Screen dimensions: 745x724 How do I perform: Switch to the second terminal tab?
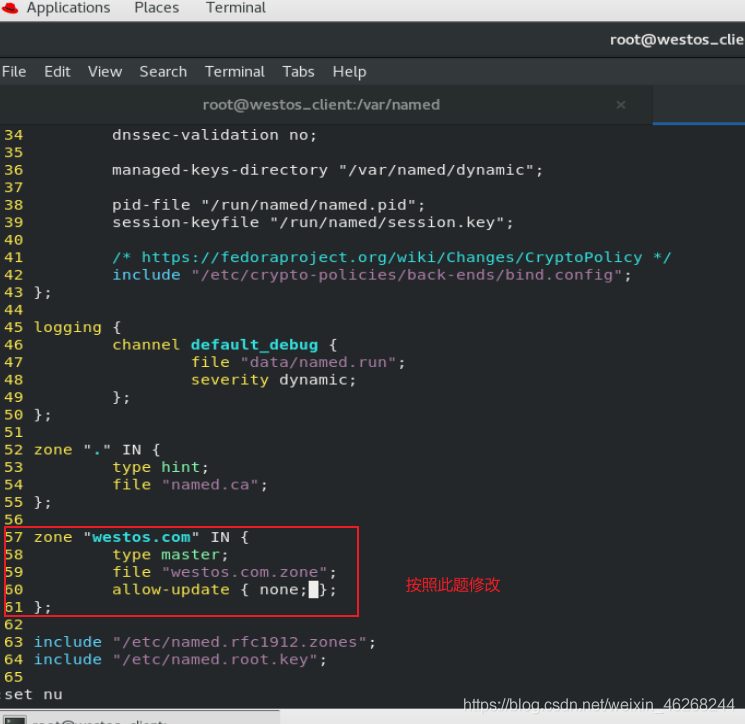pos(699,105)
